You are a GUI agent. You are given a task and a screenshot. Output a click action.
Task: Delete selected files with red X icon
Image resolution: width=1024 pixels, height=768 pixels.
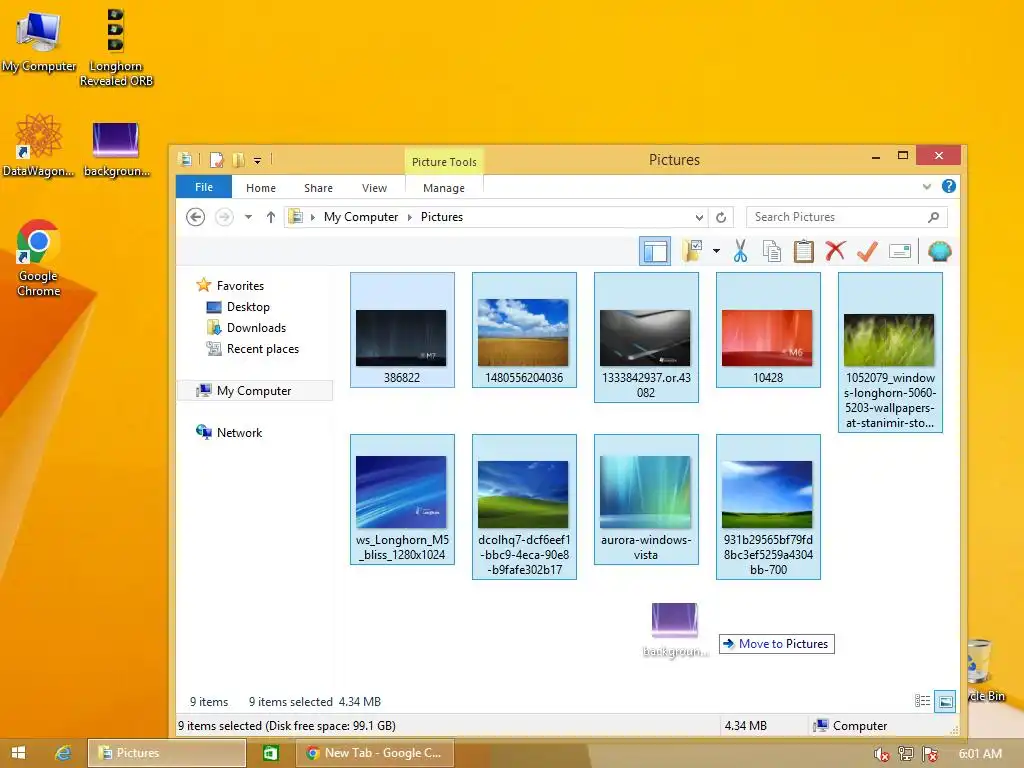(x=835, y=251)
